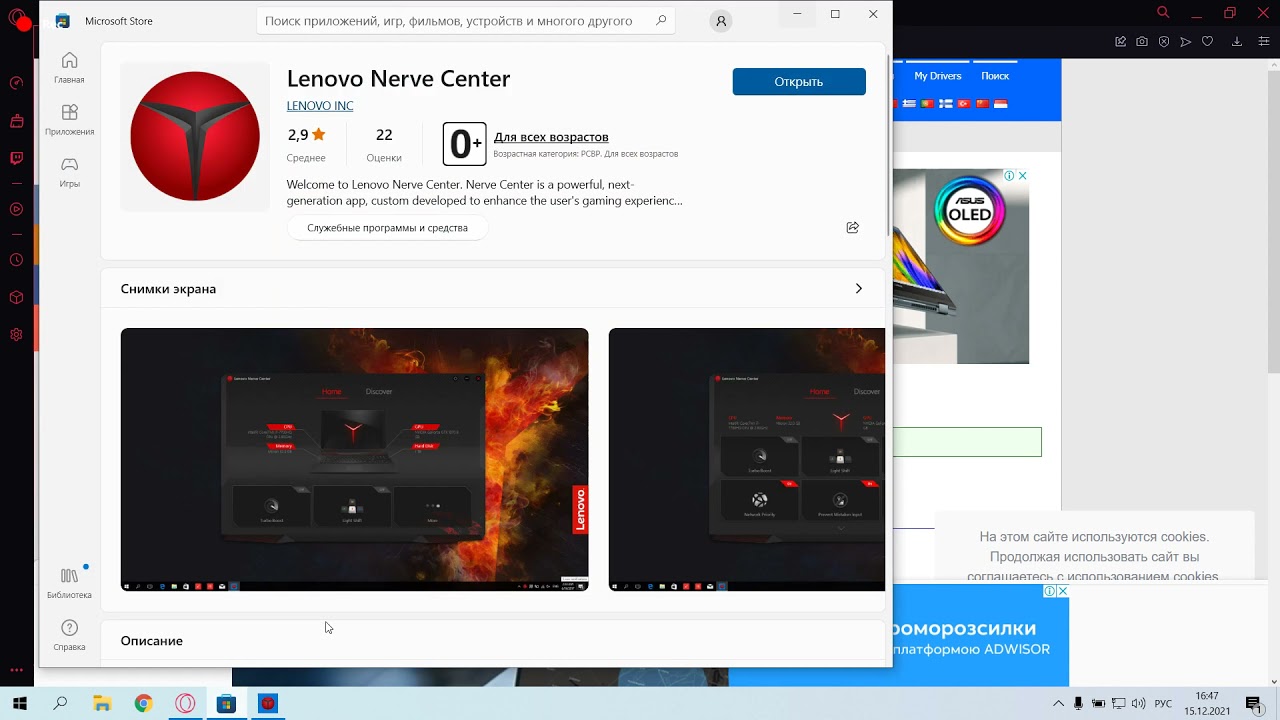
Task: Show hidden tray icons chevron
Action: click(1059, 704)
